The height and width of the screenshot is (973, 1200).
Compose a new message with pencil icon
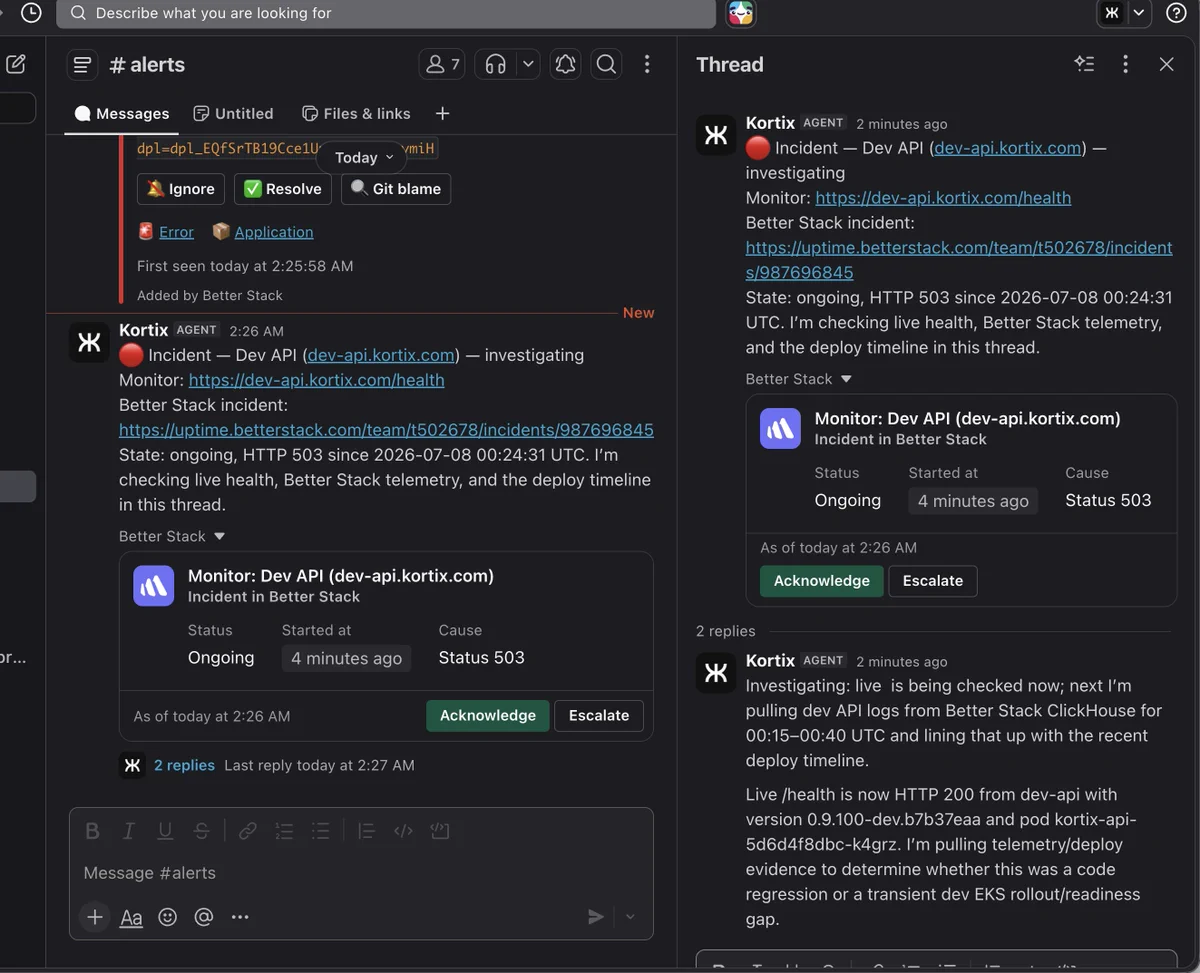tap(16, 64)
